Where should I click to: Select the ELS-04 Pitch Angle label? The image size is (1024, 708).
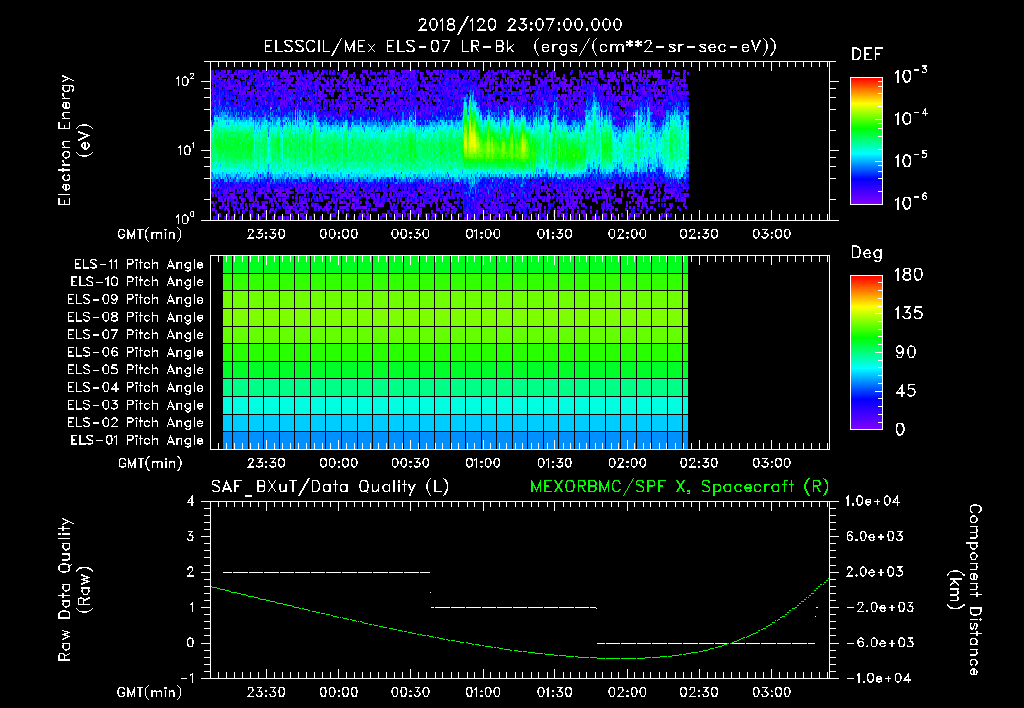136,387
